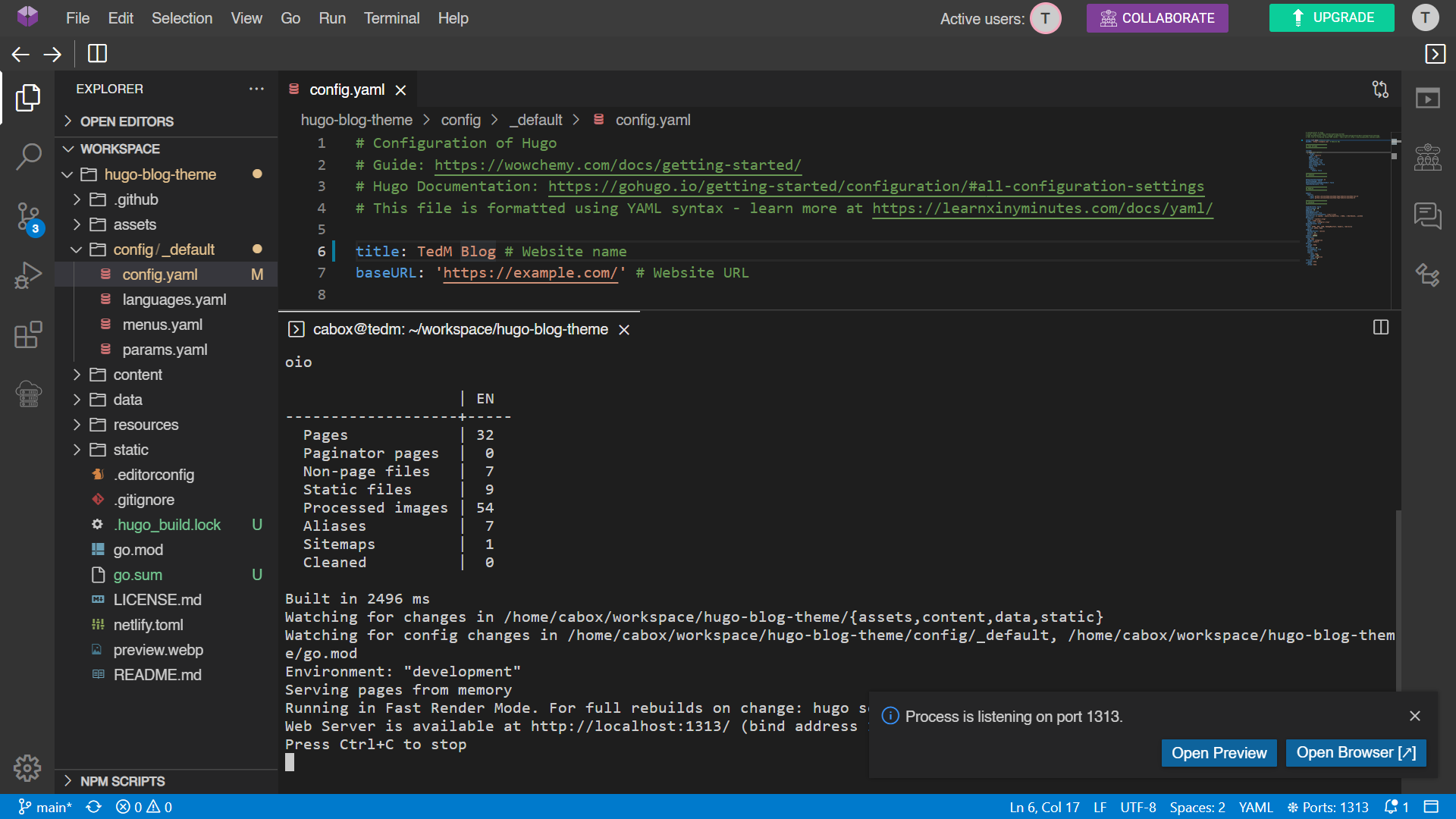
Task: Expand the content folder
Action: point(137,375)
